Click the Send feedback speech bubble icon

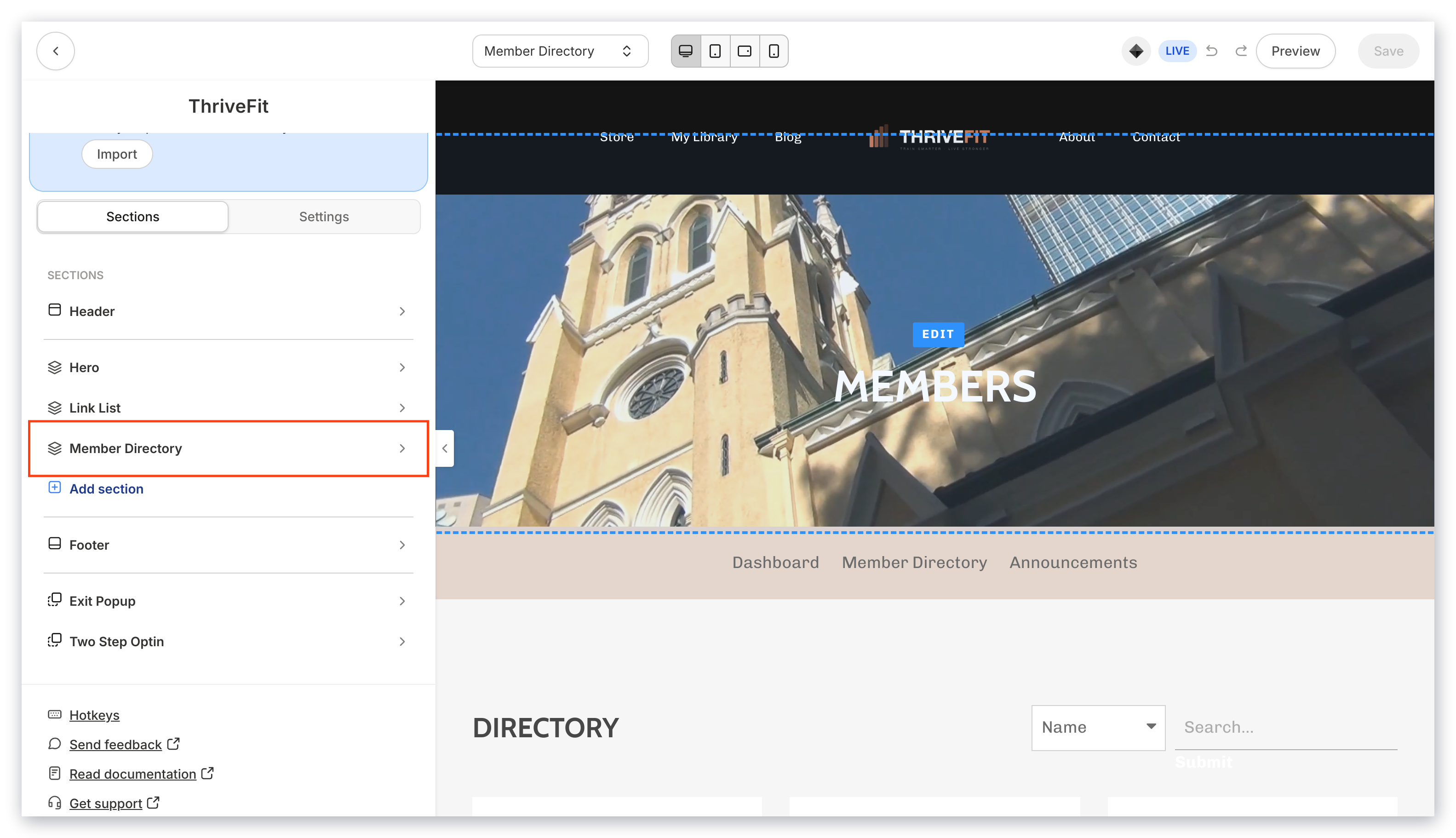[55, 744]
